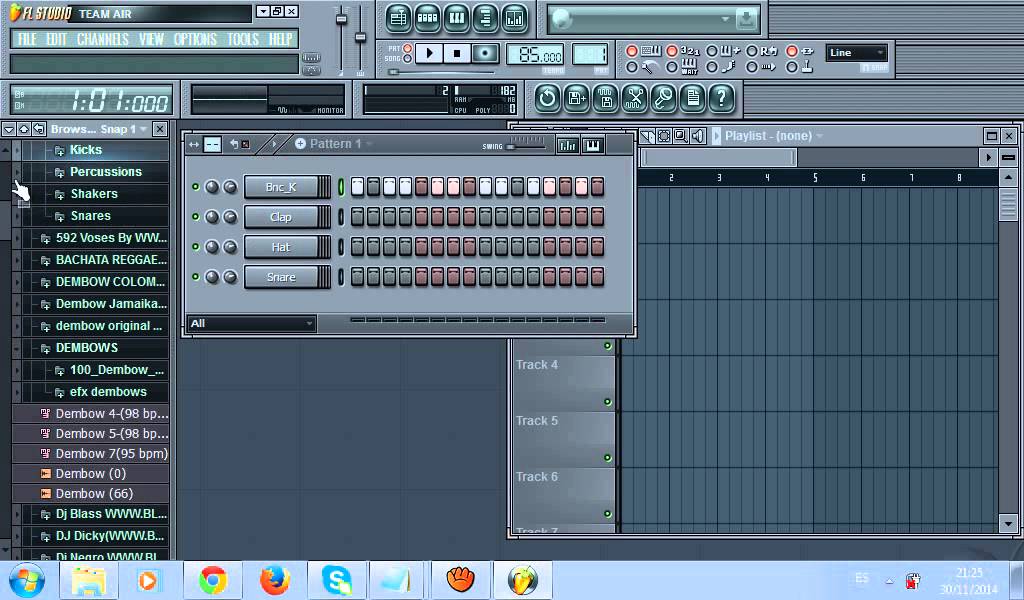Open the OPTIONS menu
1024x600 pixels.
[195, 39]
